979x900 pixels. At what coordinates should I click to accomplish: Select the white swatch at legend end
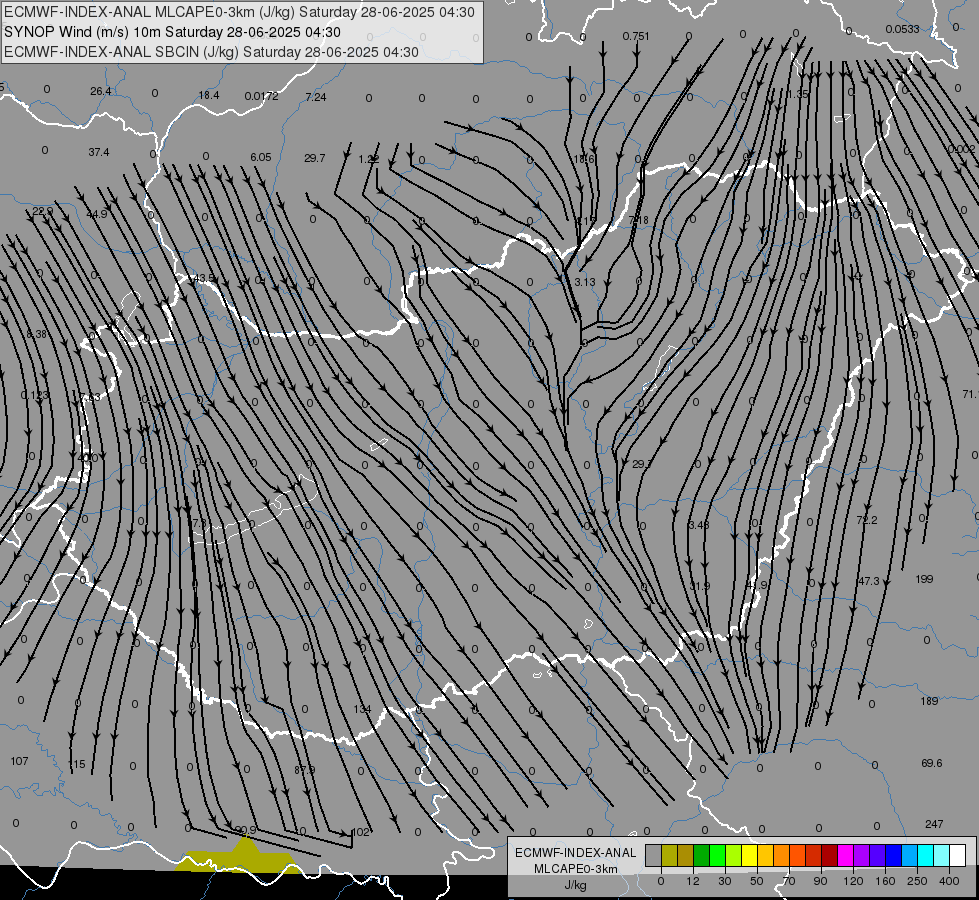coord(957,856)
